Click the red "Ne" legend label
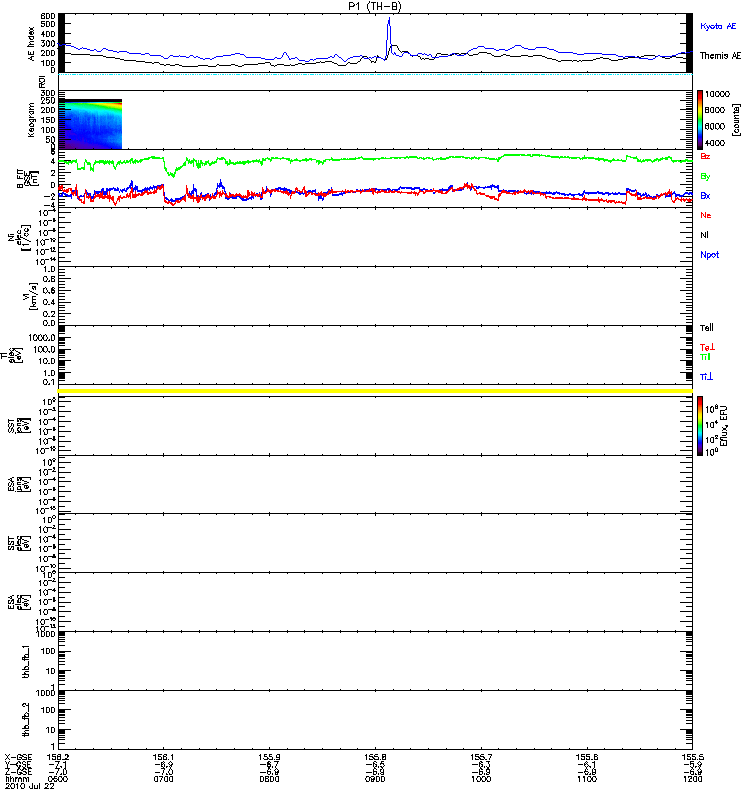 (706, 215)
